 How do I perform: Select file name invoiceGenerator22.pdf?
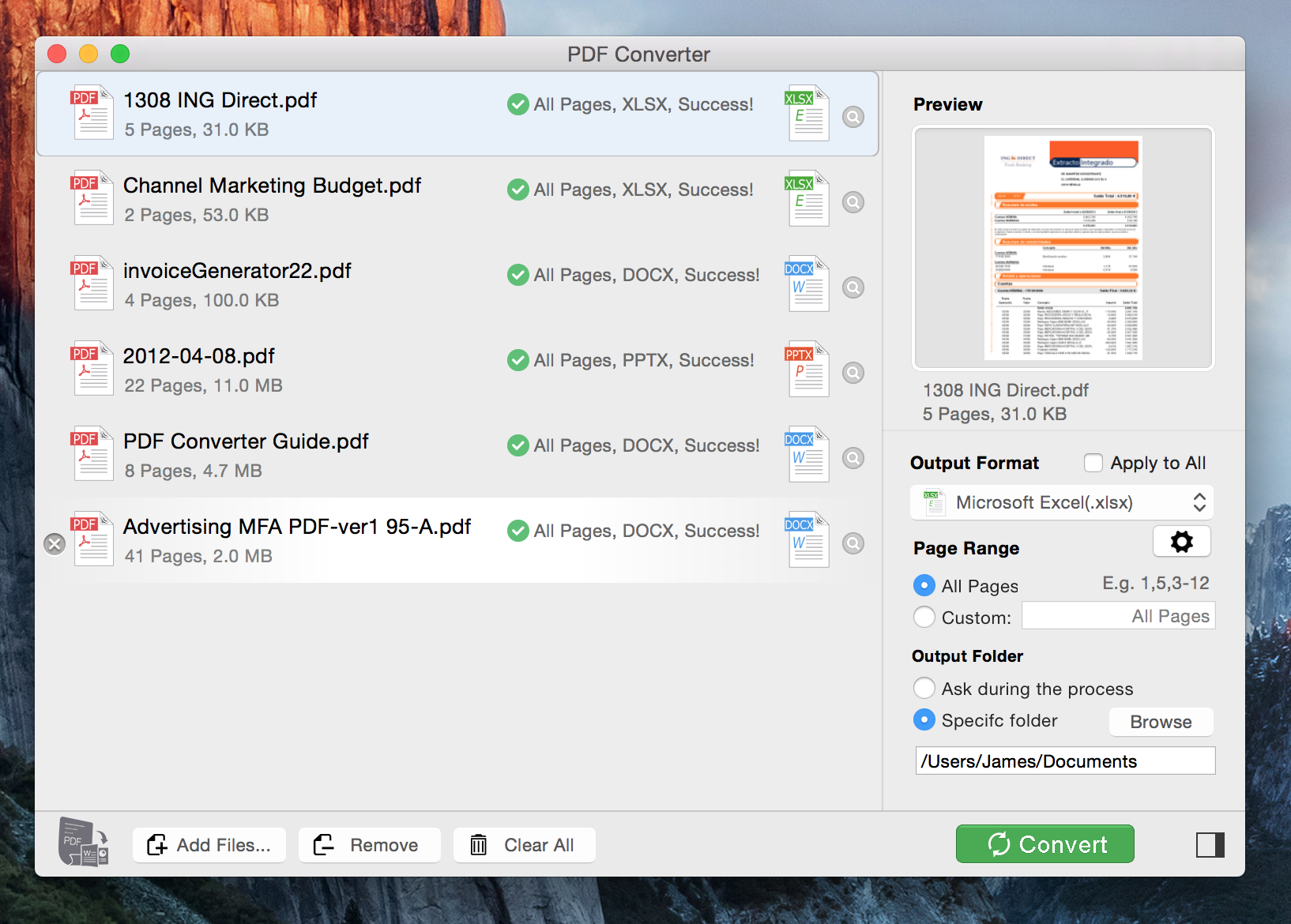coord(237,271)
